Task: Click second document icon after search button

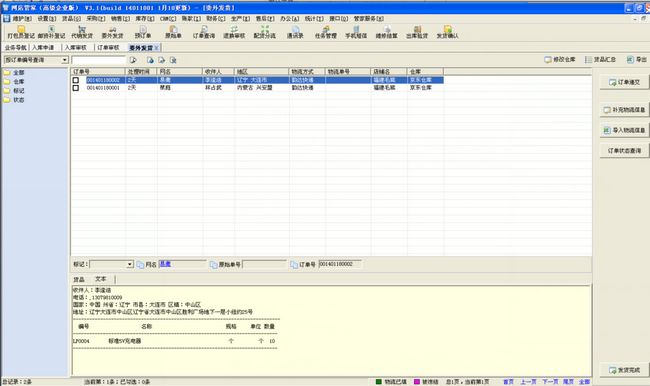Action: 162,60
